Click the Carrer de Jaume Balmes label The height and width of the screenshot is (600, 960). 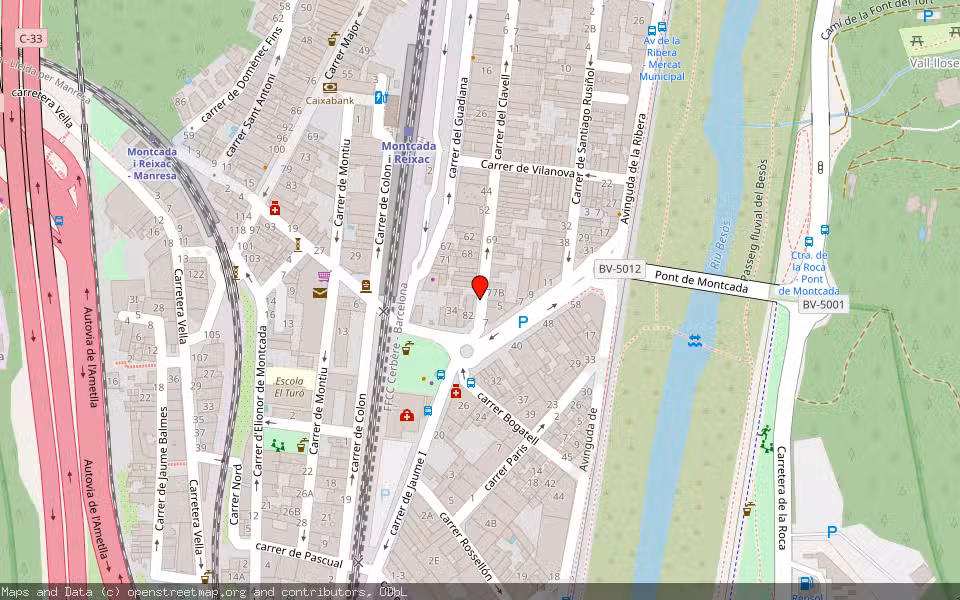[x=162, y=468]
